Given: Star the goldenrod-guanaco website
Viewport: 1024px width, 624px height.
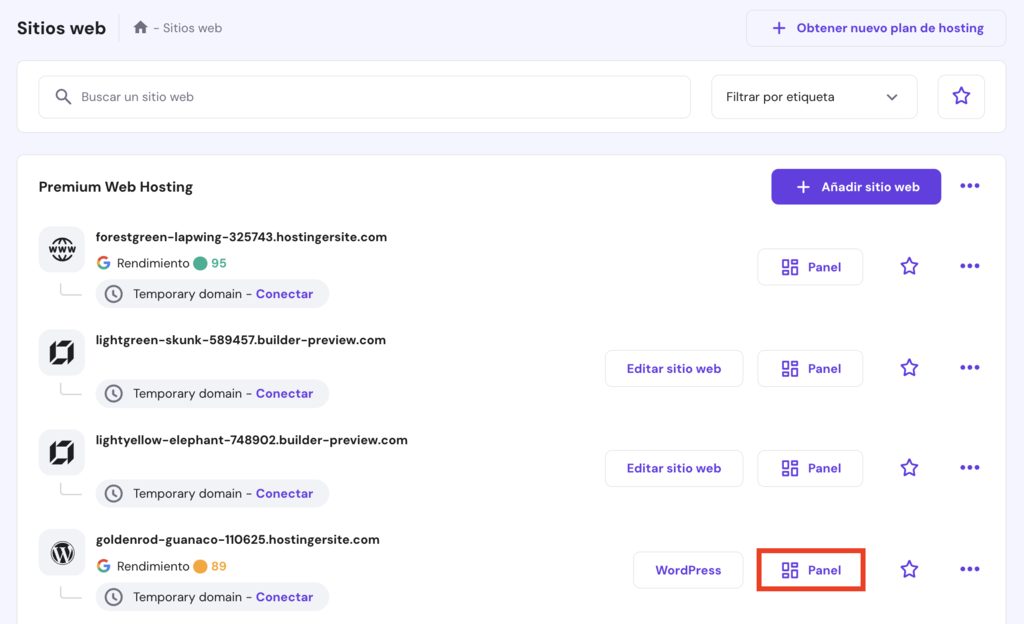Looking at the screenshot, I should coord(909,568).
